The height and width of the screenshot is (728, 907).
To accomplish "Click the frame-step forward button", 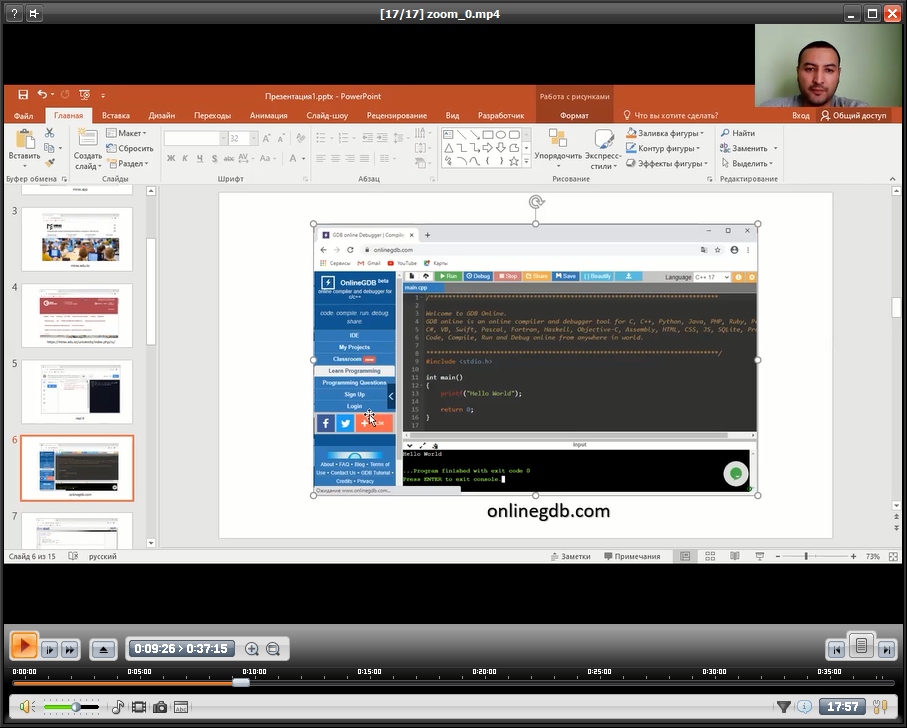I will pyautogui.click(x=50, y=650).
